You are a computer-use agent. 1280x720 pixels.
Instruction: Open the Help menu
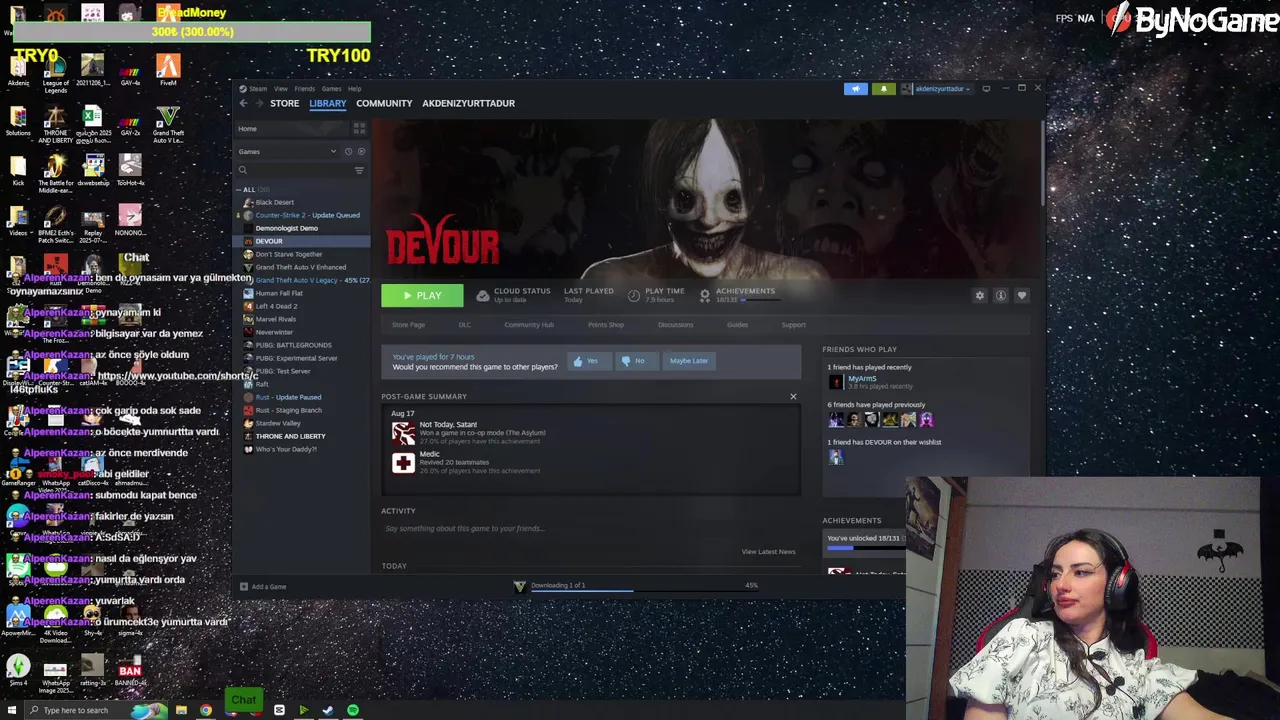point(354,89)
